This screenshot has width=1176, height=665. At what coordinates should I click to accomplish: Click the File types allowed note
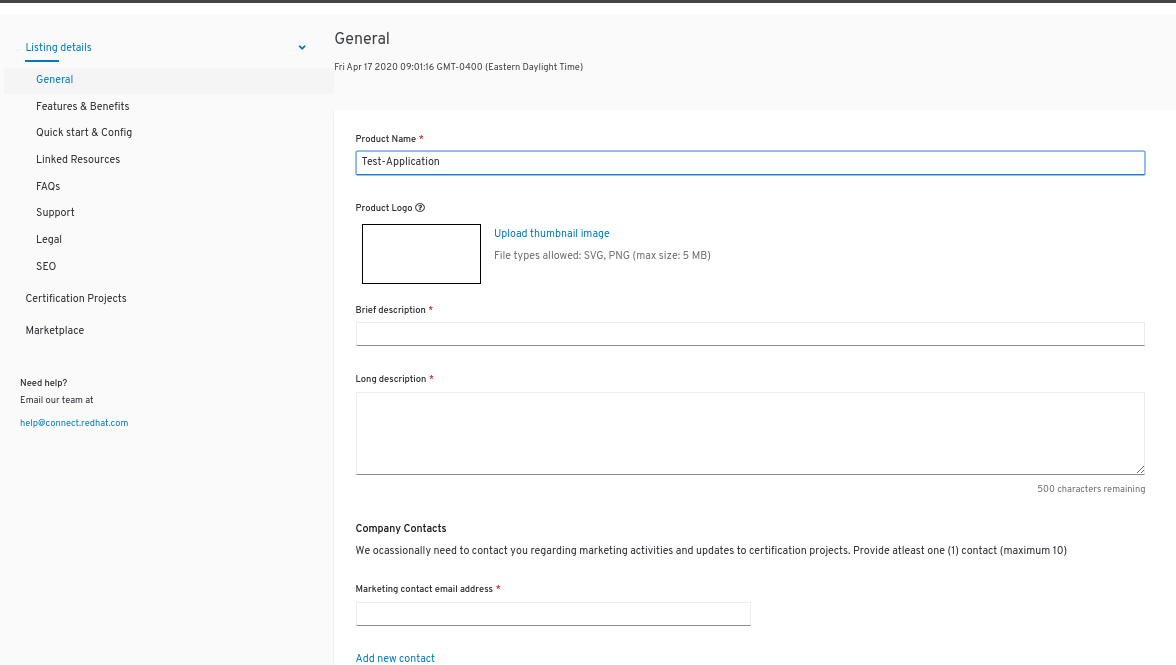[x=602, y=256]
